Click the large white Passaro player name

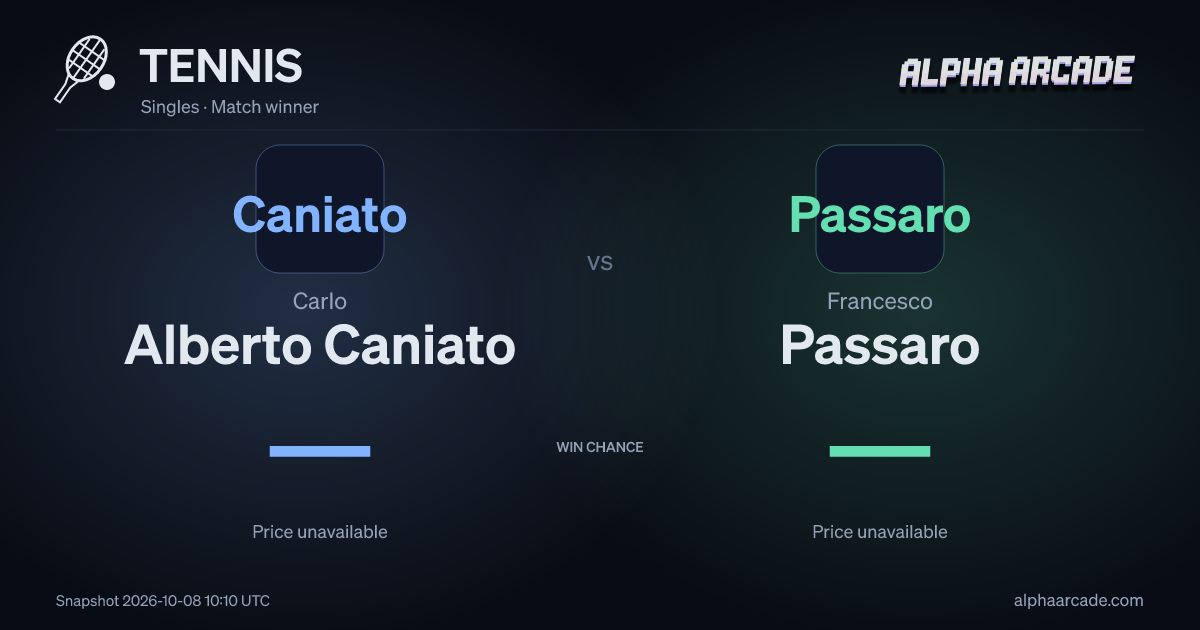(880, 346)
